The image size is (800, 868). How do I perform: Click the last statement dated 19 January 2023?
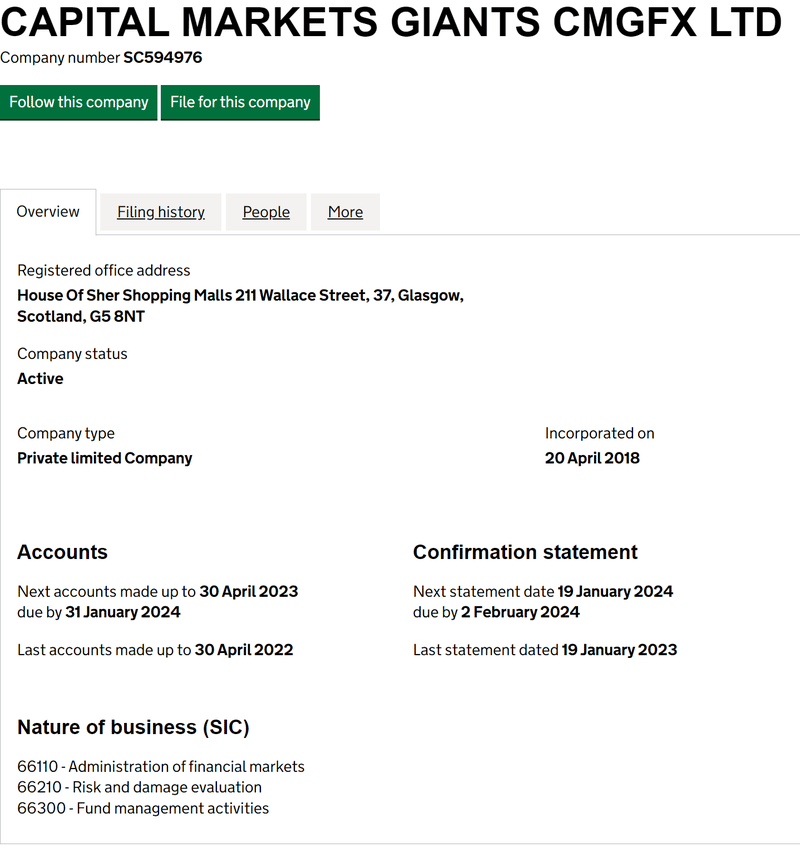(545, 649)
